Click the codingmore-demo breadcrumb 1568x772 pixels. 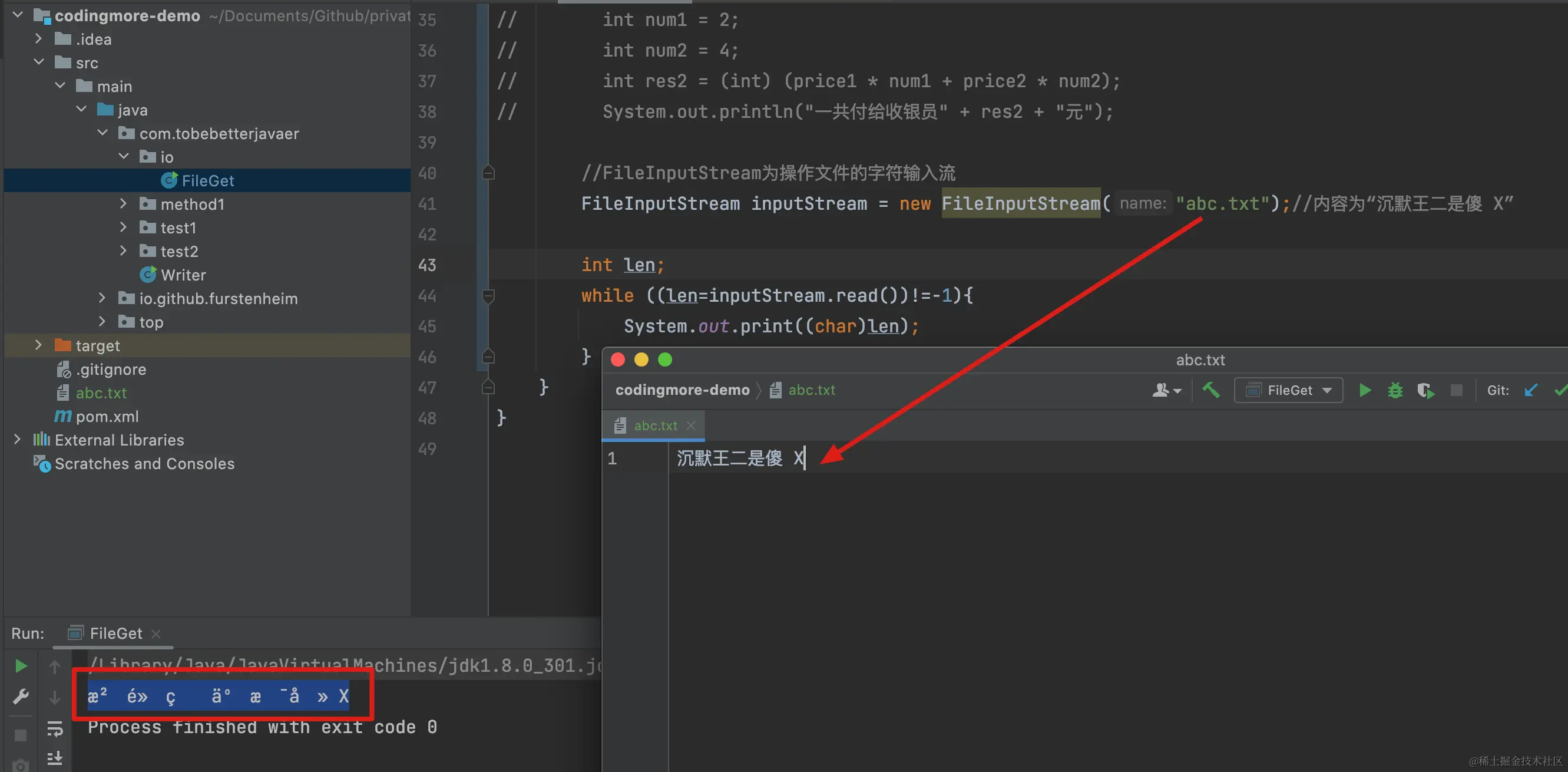[x=682, y=390]
